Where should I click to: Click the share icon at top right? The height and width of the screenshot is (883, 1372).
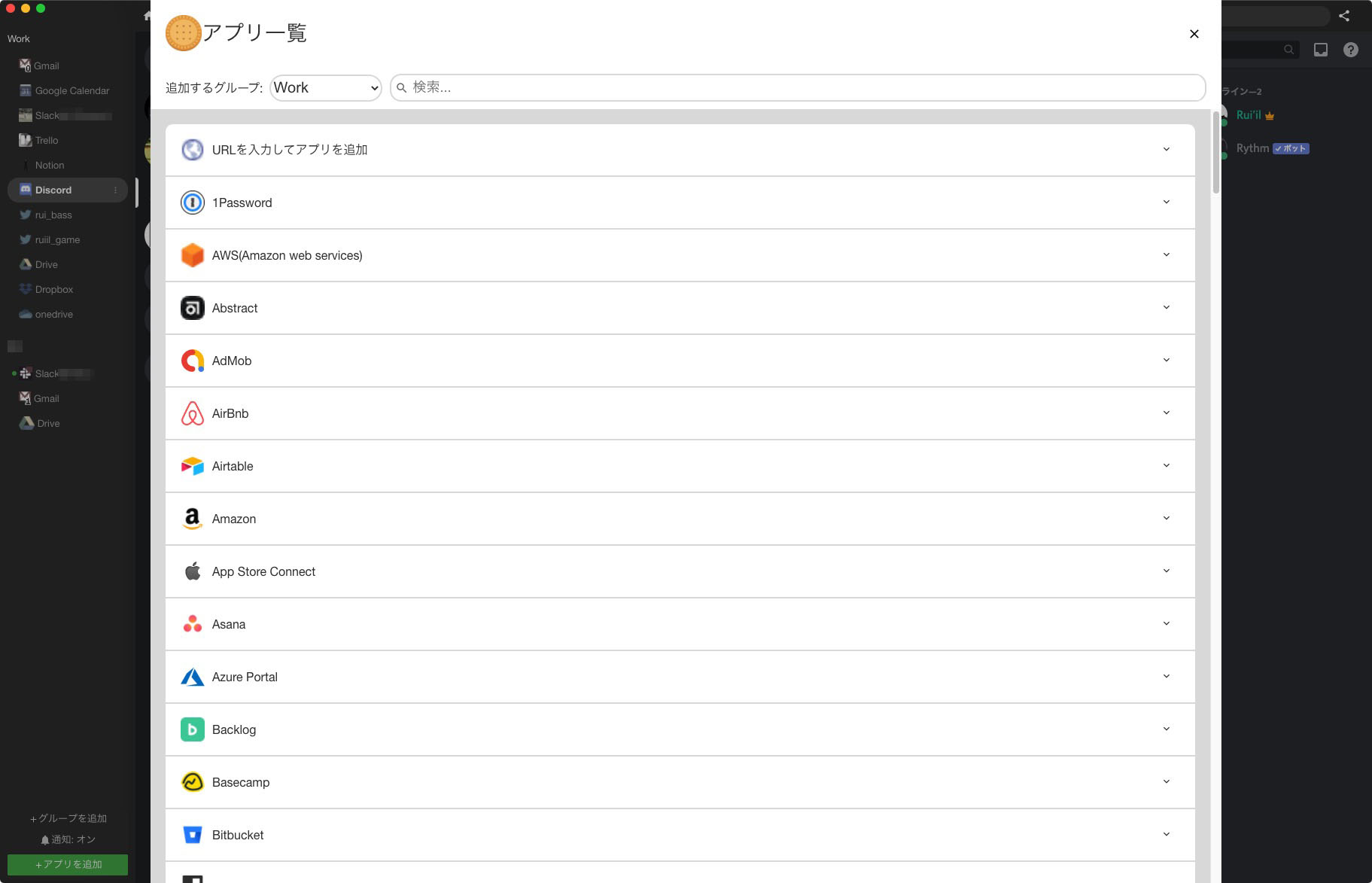coord(1344,16)
